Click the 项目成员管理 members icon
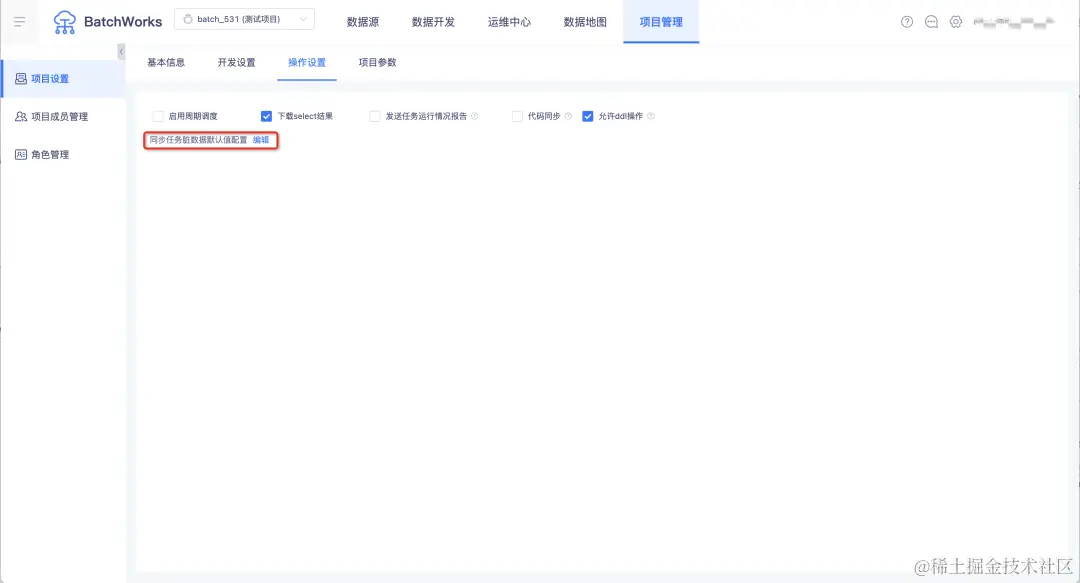 point(21,116)
